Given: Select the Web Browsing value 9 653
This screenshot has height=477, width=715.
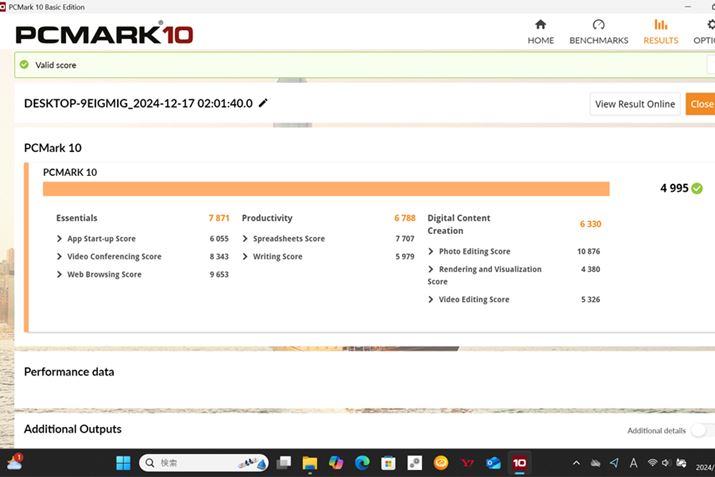Looking at the screenshot, I should (x=219, y=274).
